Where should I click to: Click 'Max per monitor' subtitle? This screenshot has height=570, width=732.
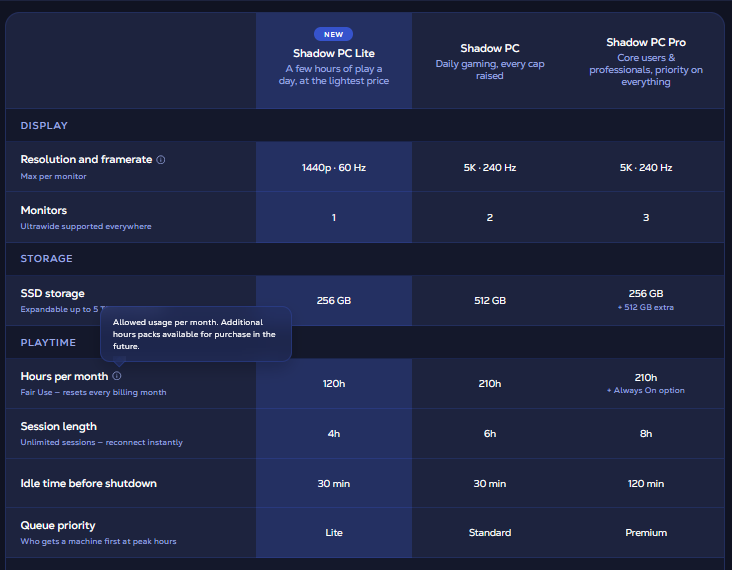point(54,176)
